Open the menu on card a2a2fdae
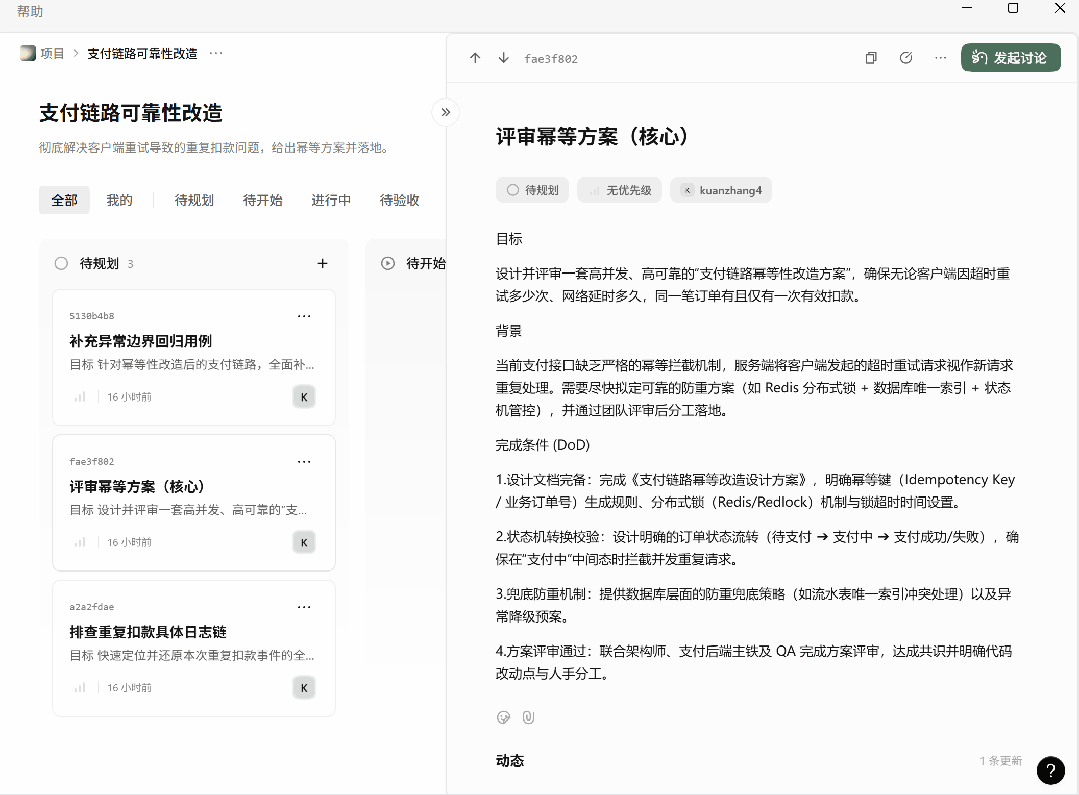This screenshot has height=795, width=1079. [304, 606]
